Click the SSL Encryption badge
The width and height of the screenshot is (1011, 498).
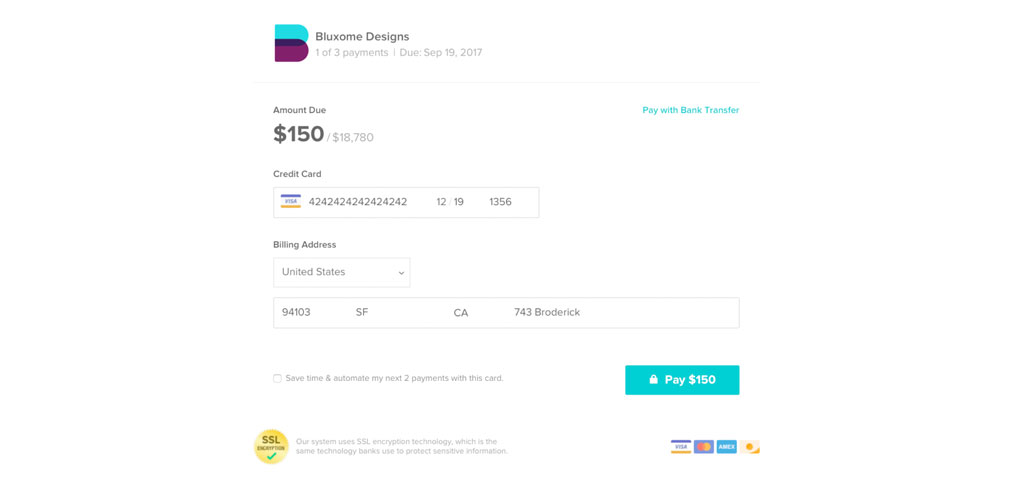[x=271, y=446]
